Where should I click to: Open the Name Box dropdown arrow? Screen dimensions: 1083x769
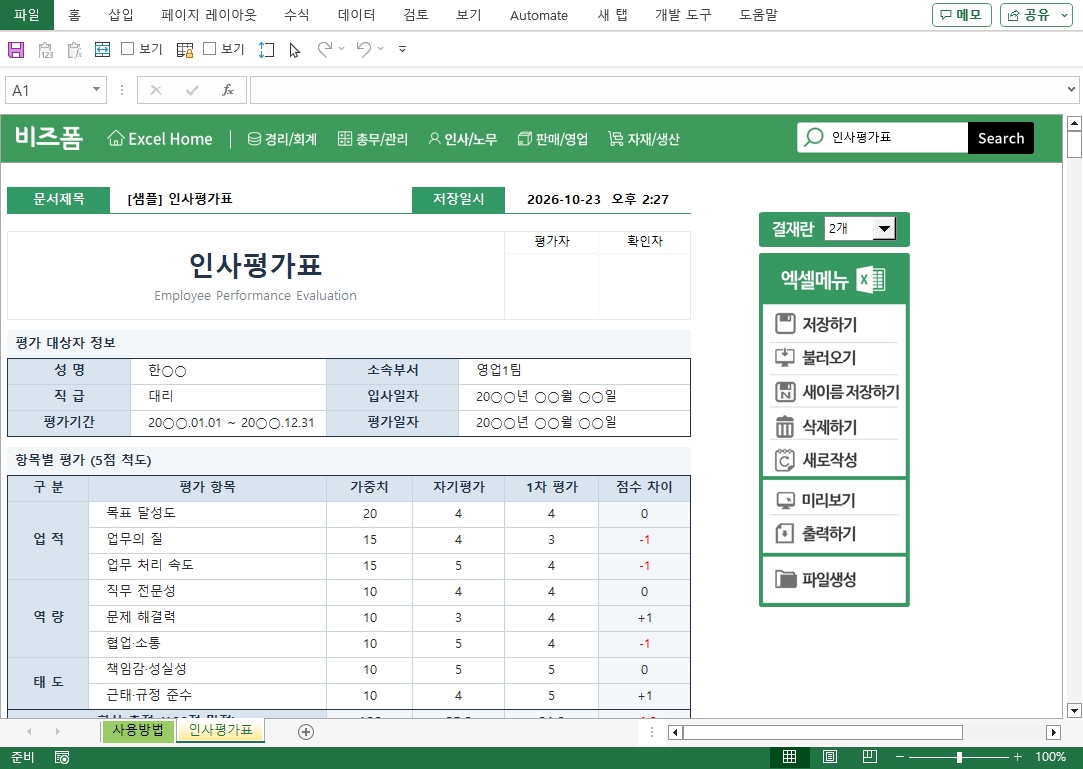[96, 90]
